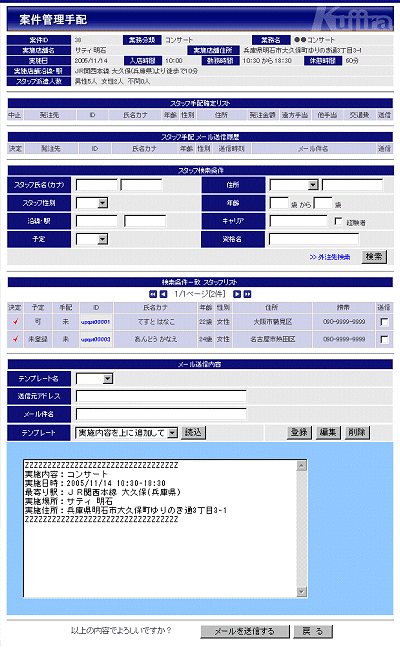Click メールを送信する button
Image resolution: width=400 pixels, height=652 pixels.
click(x=244, y=631)
